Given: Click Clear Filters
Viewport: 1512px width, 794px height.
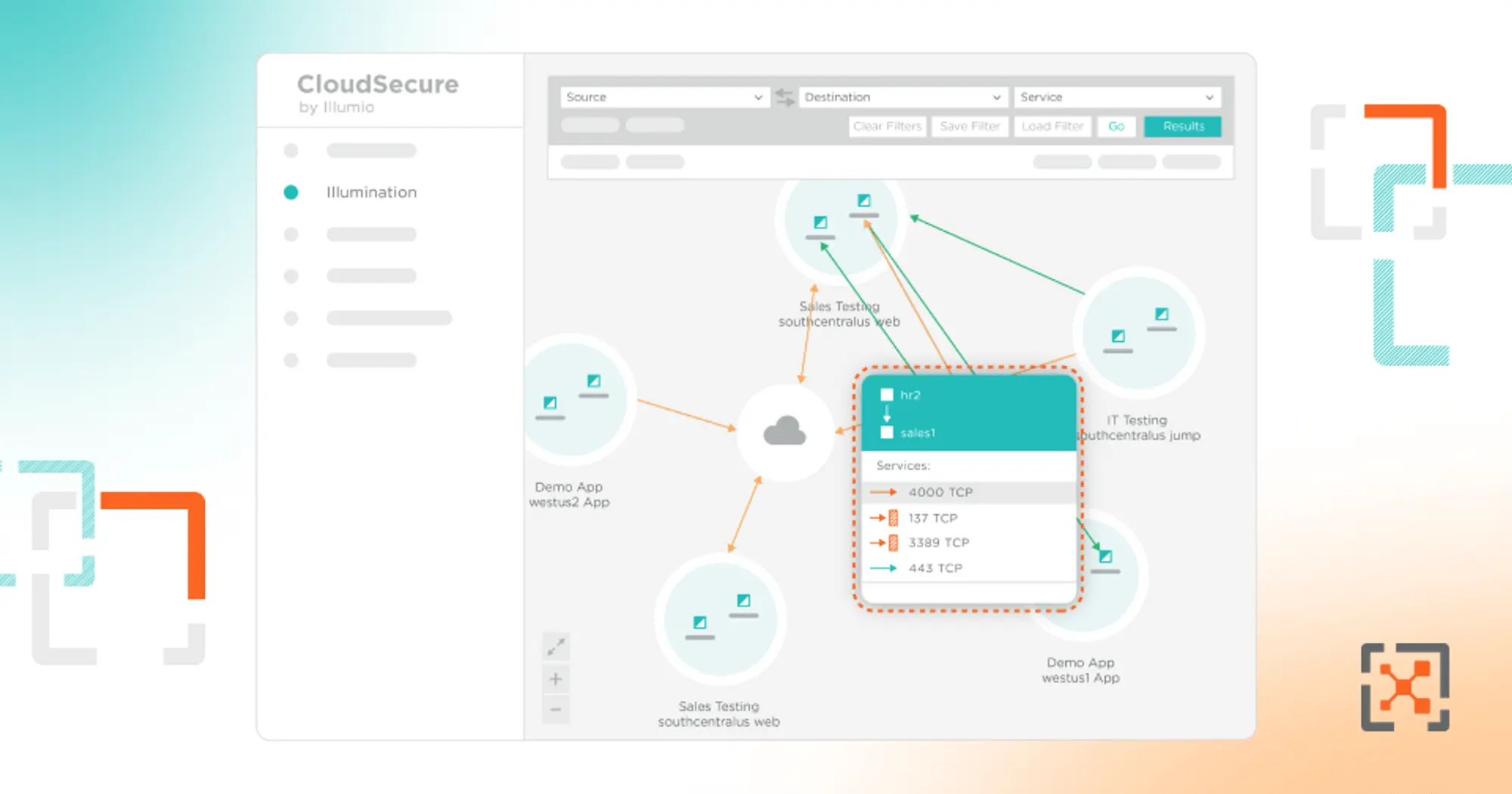Looking at the screenshot, I should [887, 126].
